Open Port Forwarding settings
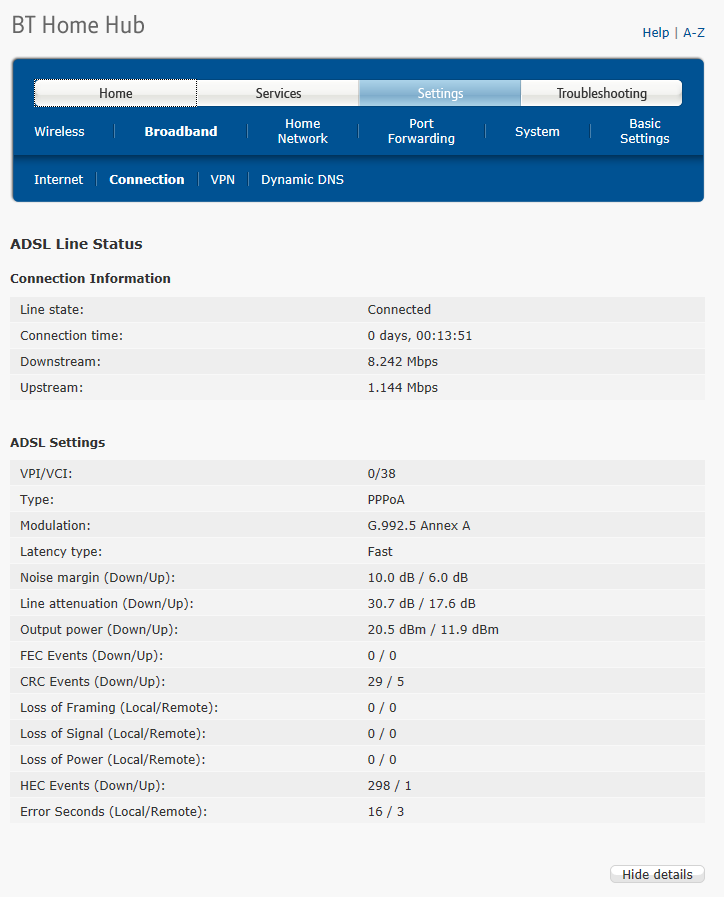Screen dimensions: 724x897 (x=421, y=131)
